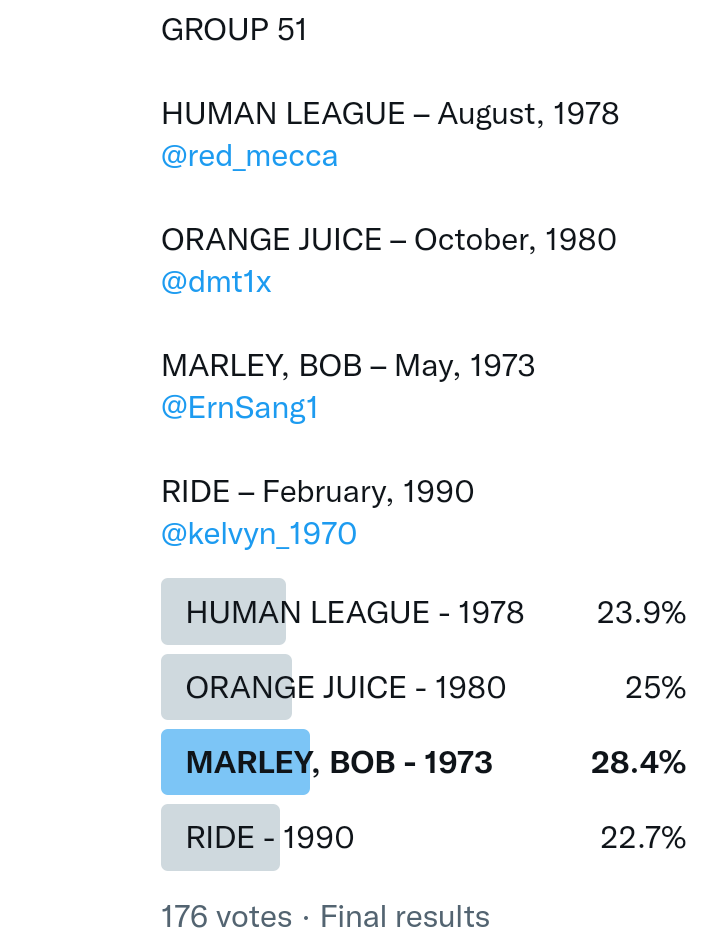Click the GROUP 51 heading text

pos(234,30)
